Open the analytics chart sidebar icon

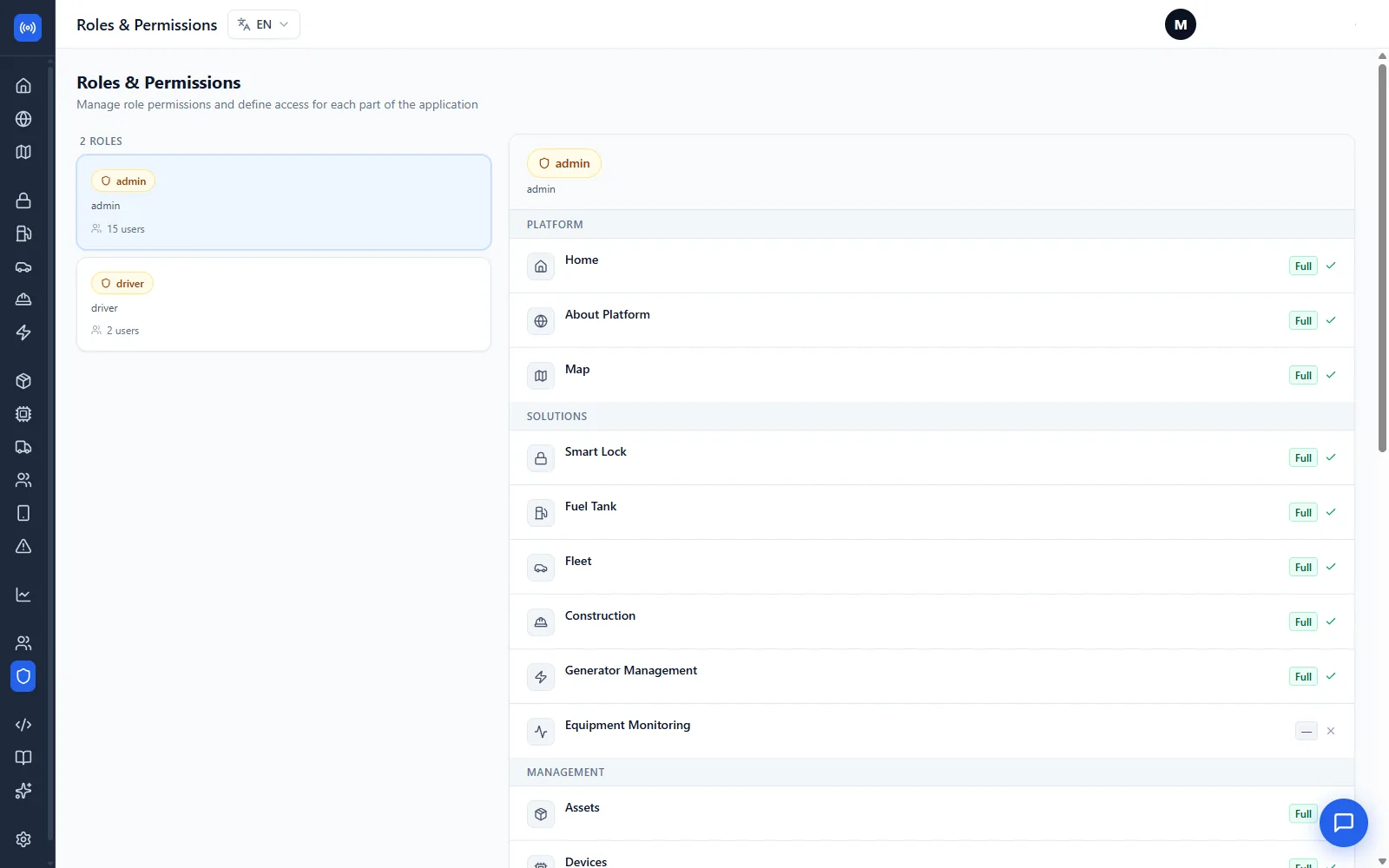(x=23, y=595)
